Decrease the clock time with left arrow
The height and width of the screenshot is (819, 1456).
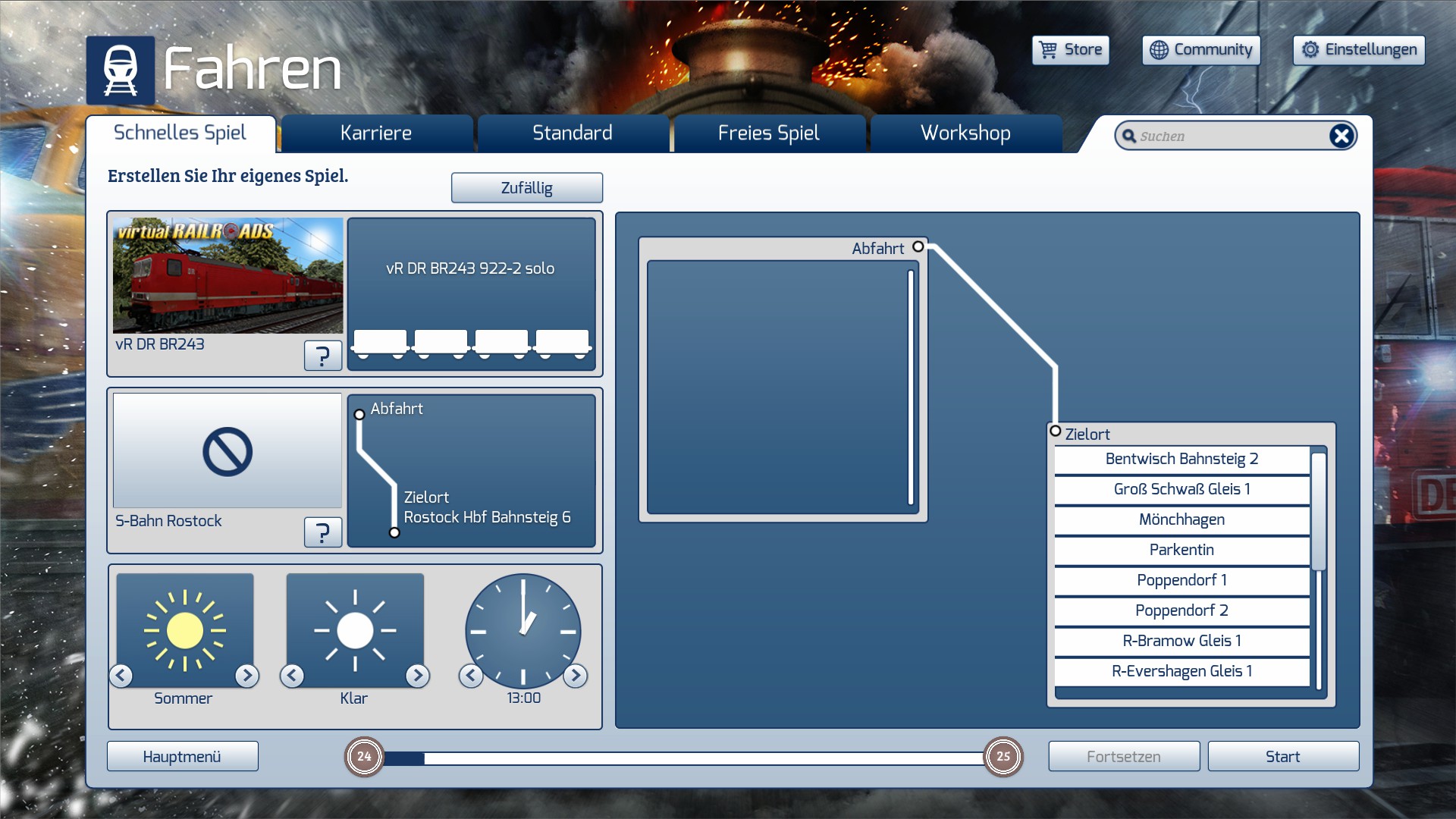[x=471, y=675]
